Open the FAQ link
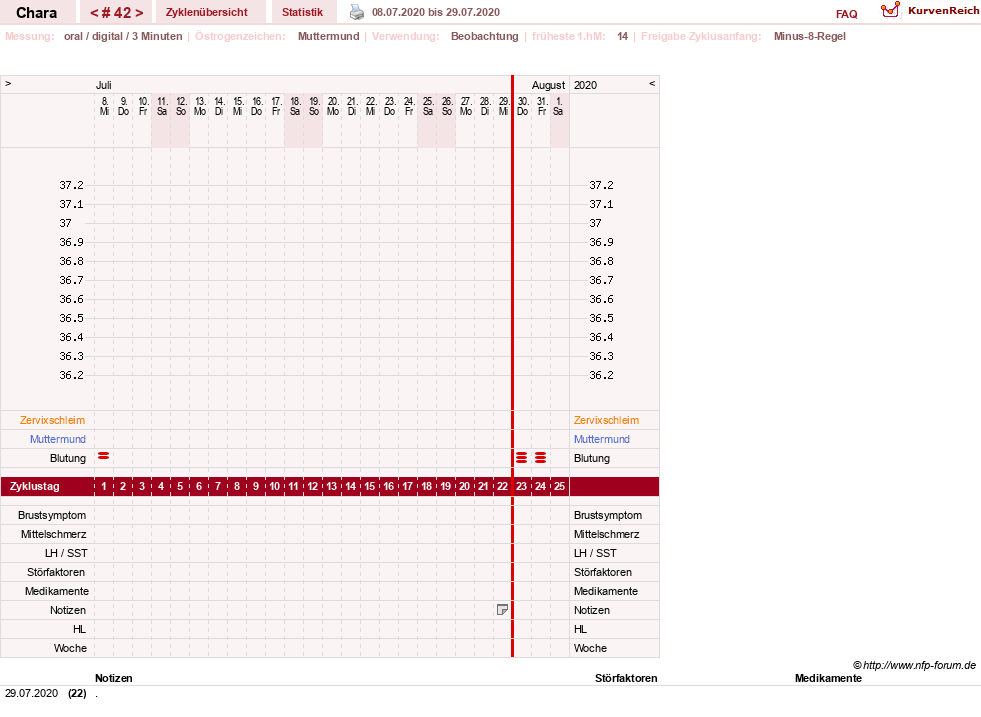This screenshot has width=981, height=717. [846, 14]
